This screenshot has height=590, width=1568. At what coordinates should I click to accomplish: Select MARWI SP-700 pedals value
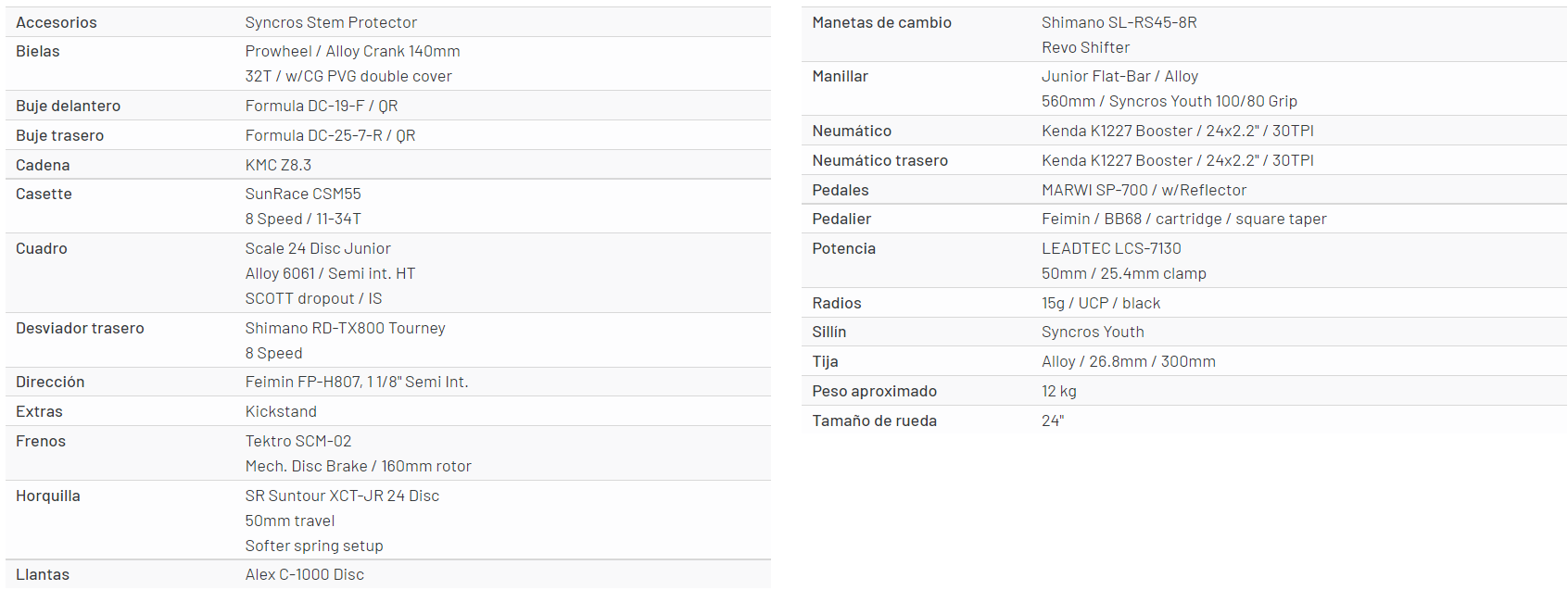click(x=1144, y=190)
